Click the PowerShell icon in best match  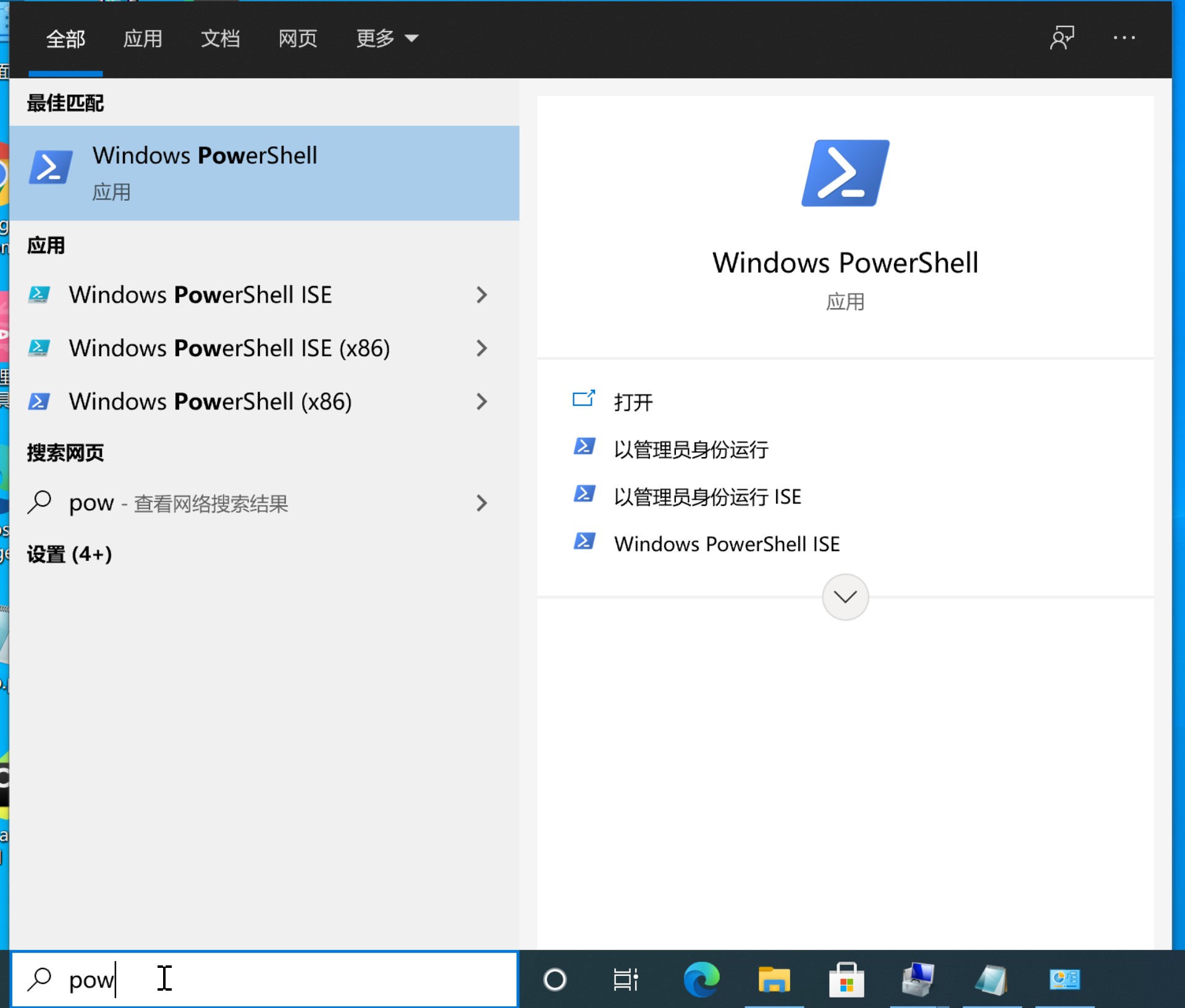tap(51, 167)
